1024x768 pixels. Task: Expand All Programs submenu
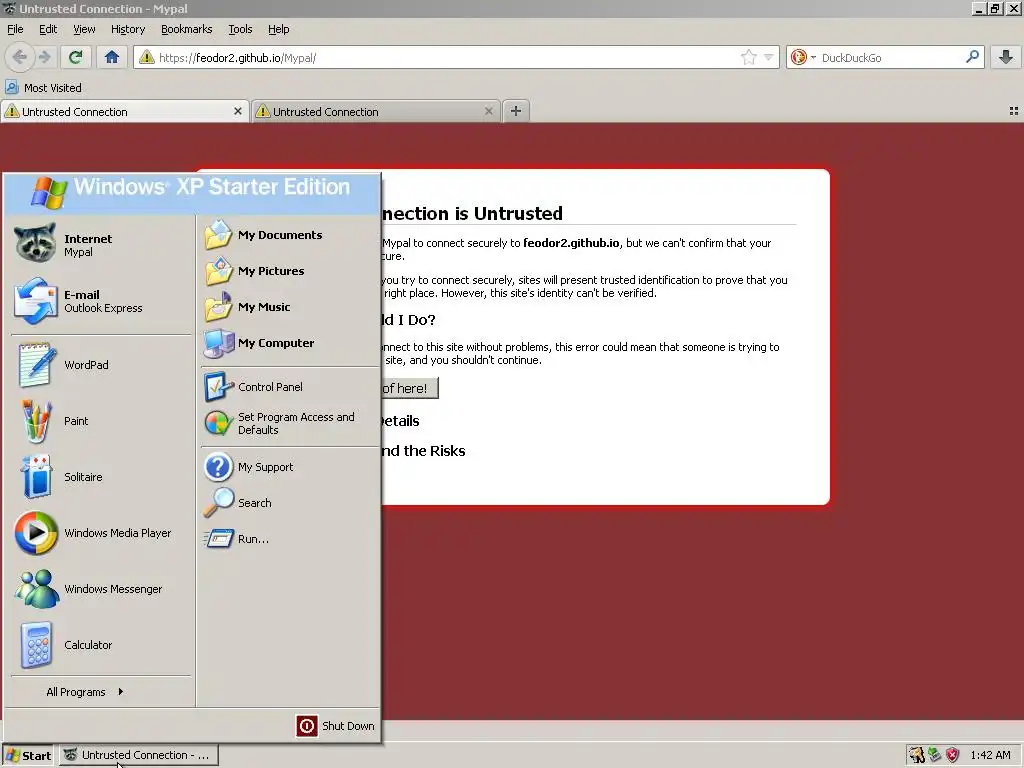click(84, 692)
